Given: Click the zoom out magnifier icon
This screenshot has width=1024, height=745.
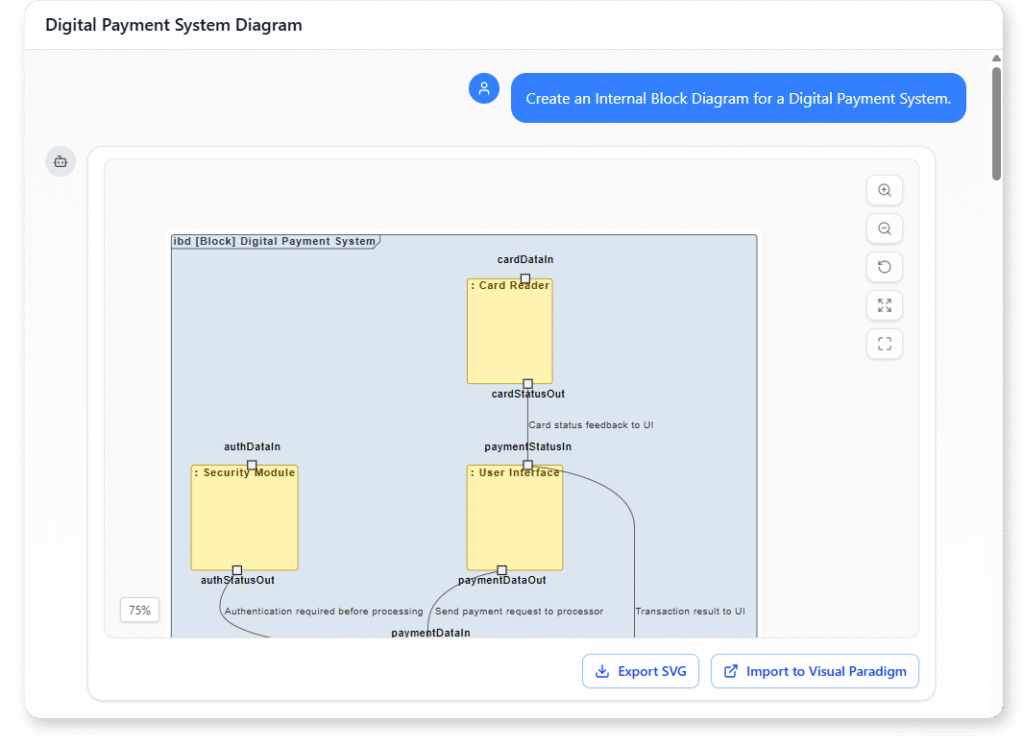Looking at the screenshot, I should point(884,228).
